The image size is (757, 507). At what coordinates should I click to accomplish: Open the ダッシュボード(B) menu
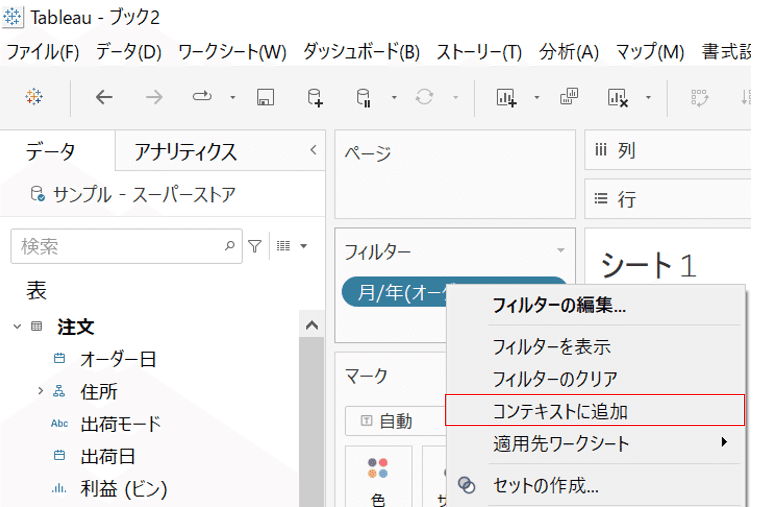(x=362, y=52)
